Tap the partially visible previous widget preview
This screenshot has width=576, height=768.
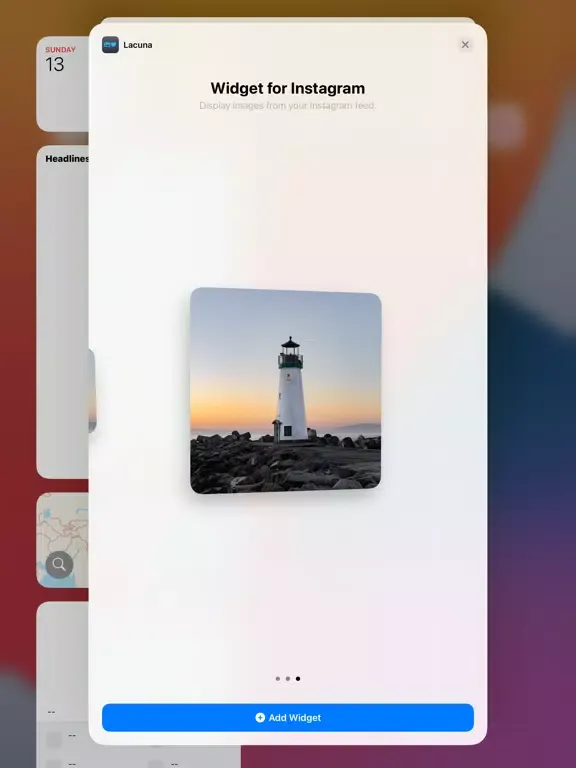(x=92, y=390)
